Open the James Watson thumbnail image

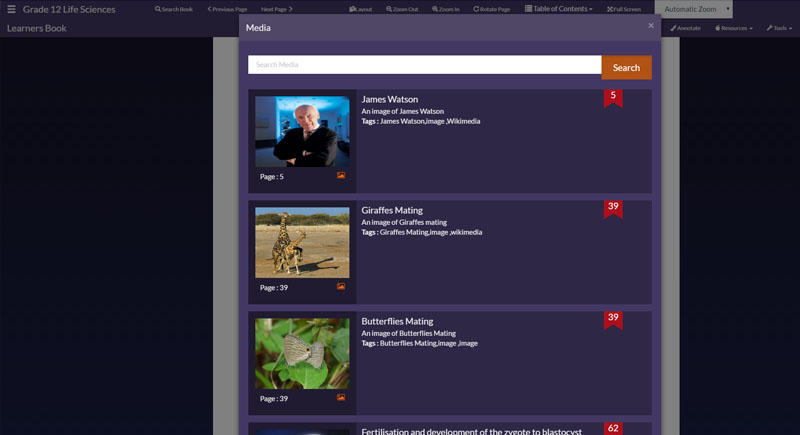[x=302, y=132]
